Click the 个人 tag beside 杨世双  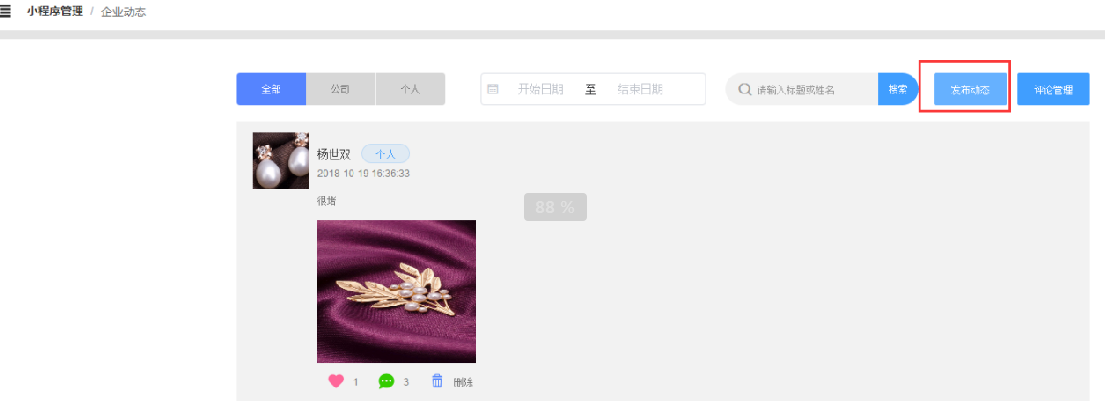pyautogui.click(x=385, y=154)
